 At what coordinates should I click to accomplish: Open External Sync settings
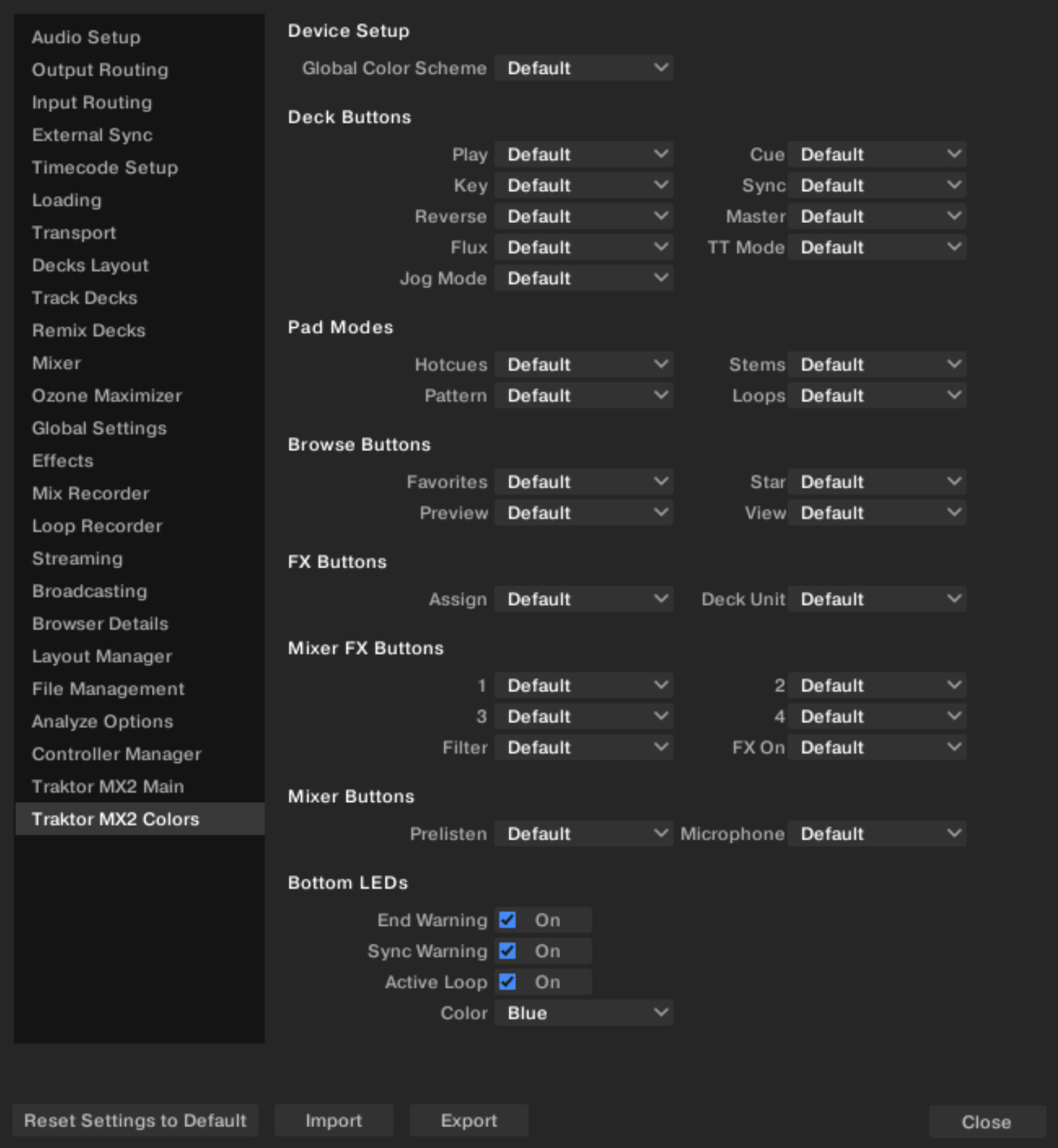pos(140,135)
